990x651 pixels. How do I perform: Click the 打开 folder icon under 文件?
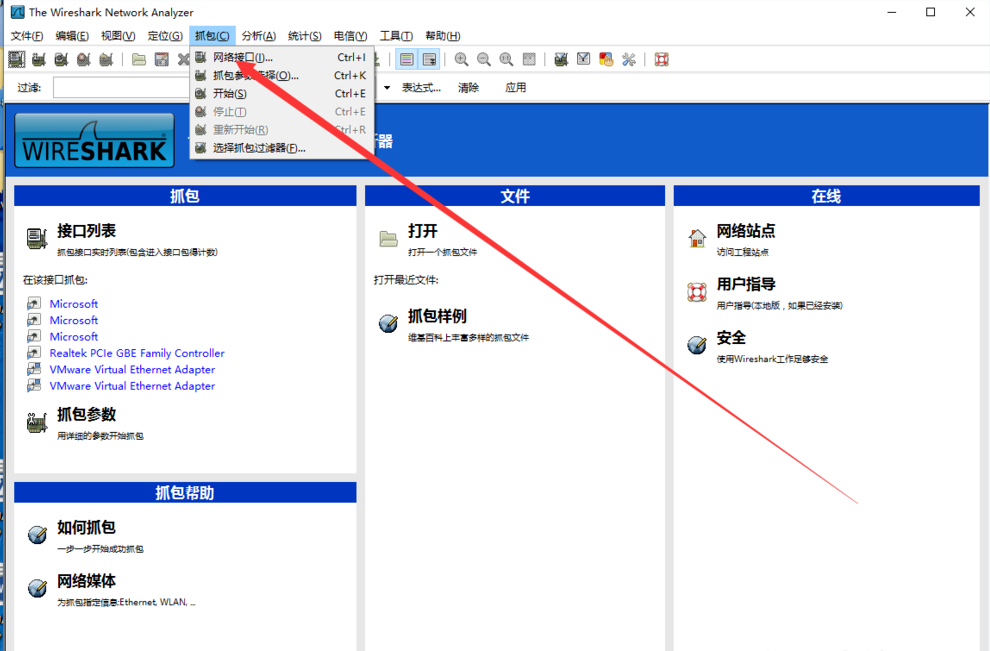coord(388,237)
